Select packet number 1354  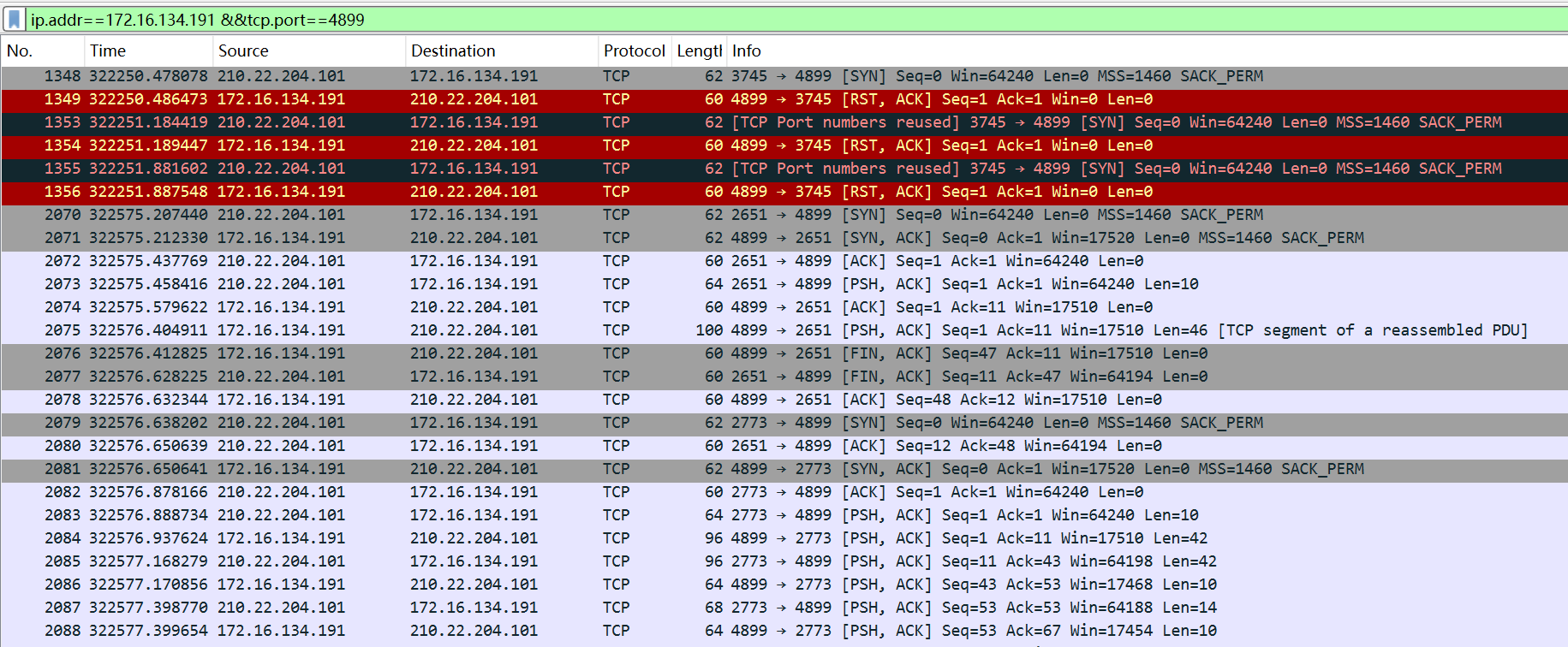click(x=784, y=145)
